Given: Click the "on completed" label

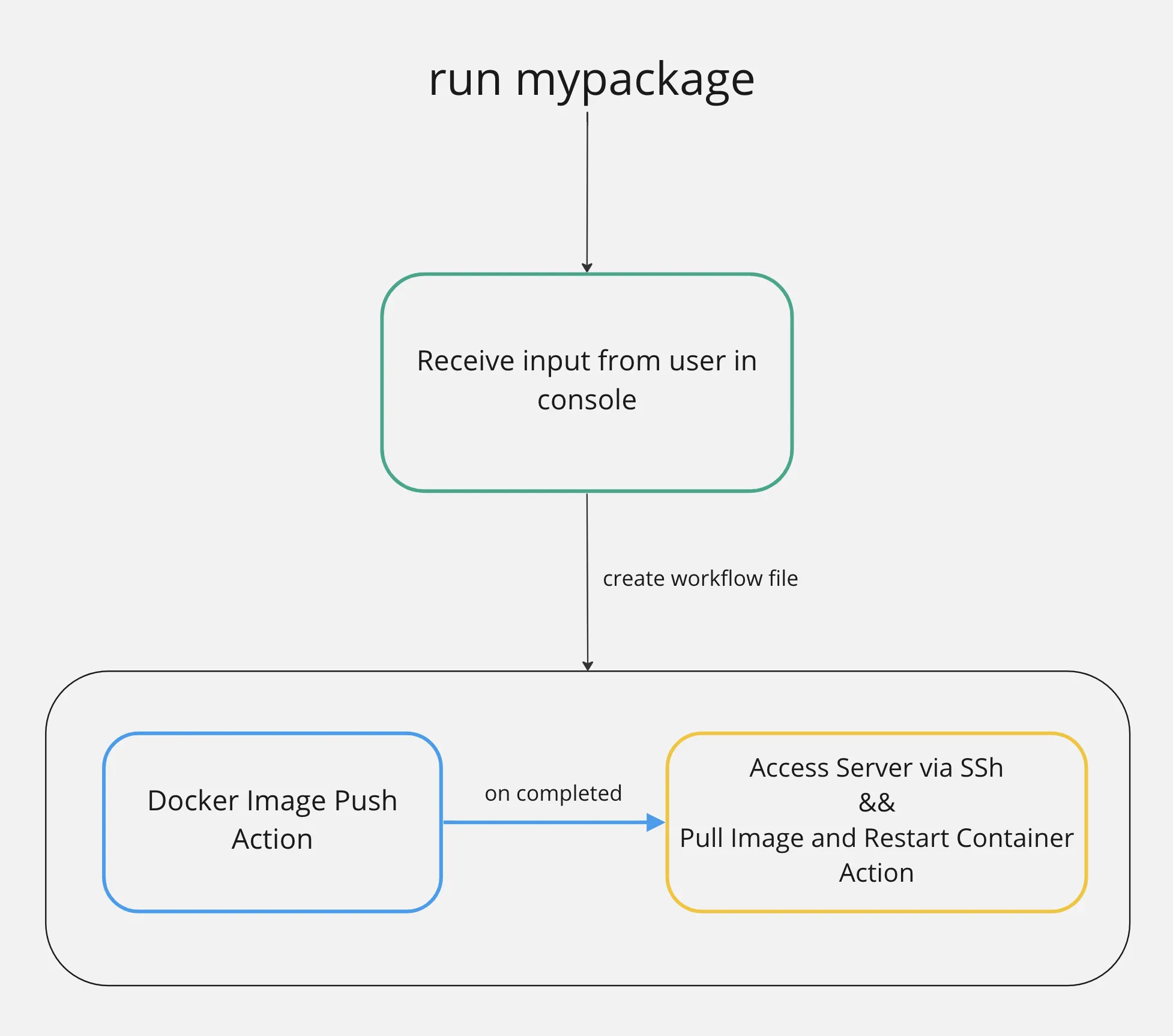Looking at the screenshot, I should tap(553, 794).
